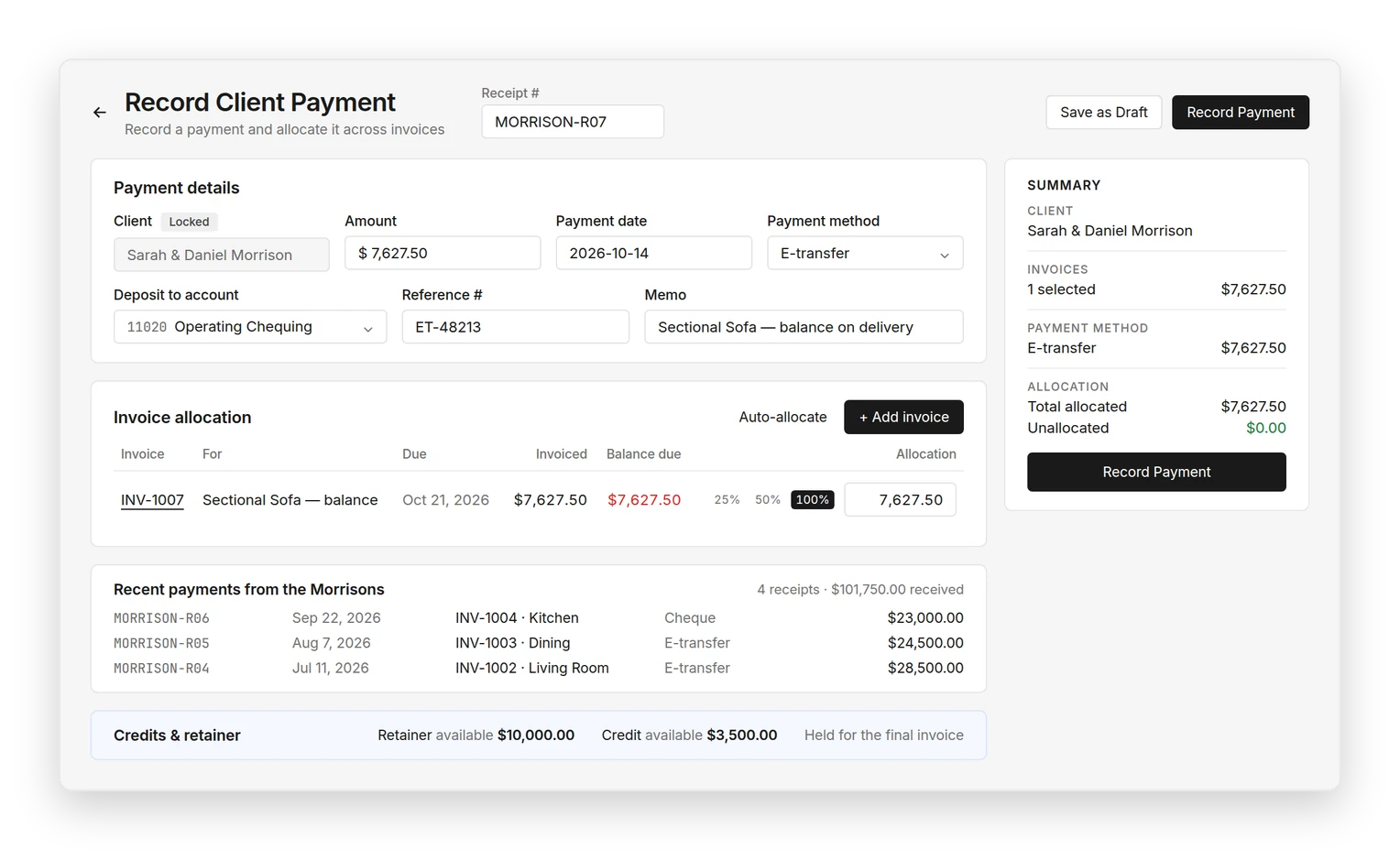Click the Receipt # input field
1400x850 pixels.
(573, 122)
